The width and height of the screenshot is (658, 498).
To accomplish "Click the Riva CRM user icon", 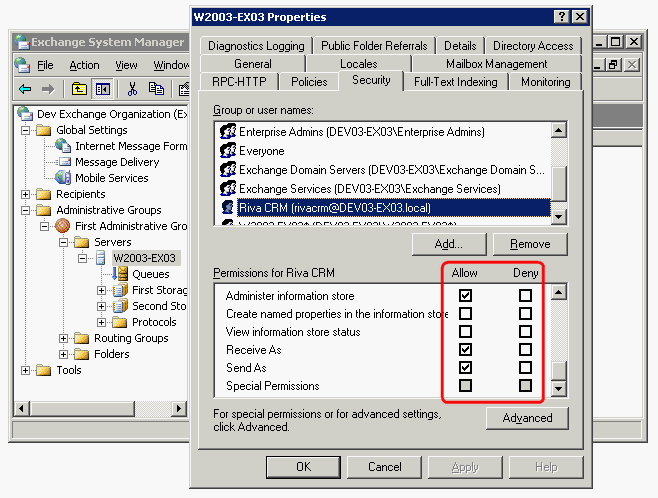I will tap(227, 207).
